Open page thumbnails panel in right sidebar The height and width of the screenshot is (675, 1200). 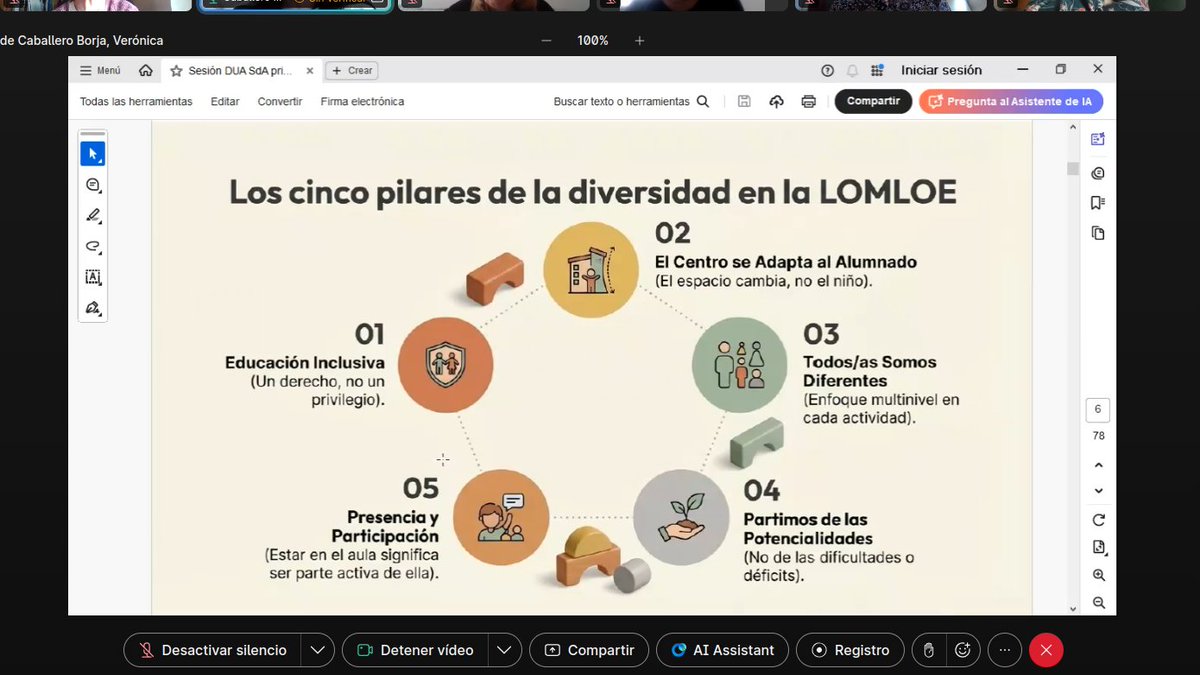pos(1098,233)
